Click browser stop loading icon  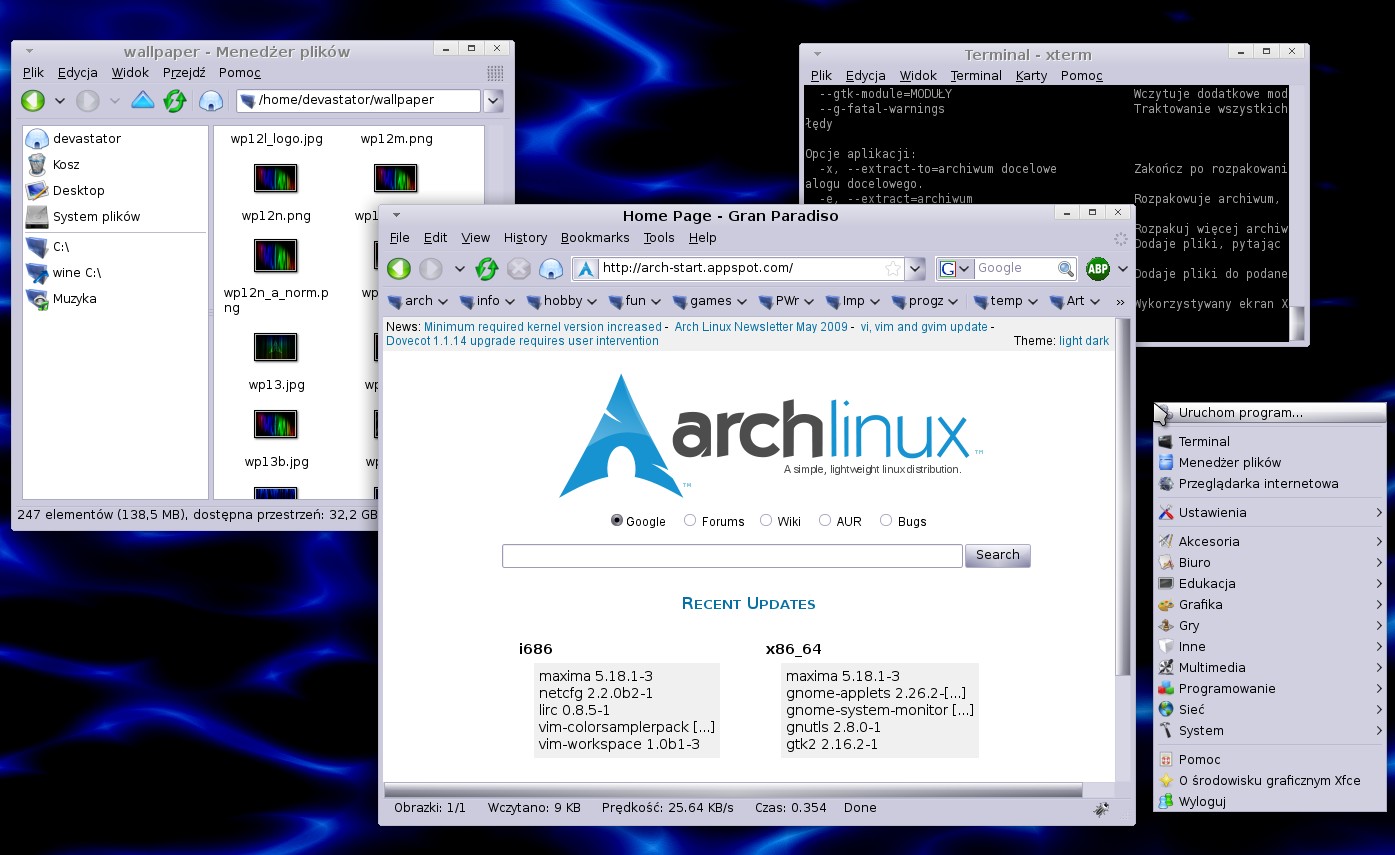click(519, 268)
